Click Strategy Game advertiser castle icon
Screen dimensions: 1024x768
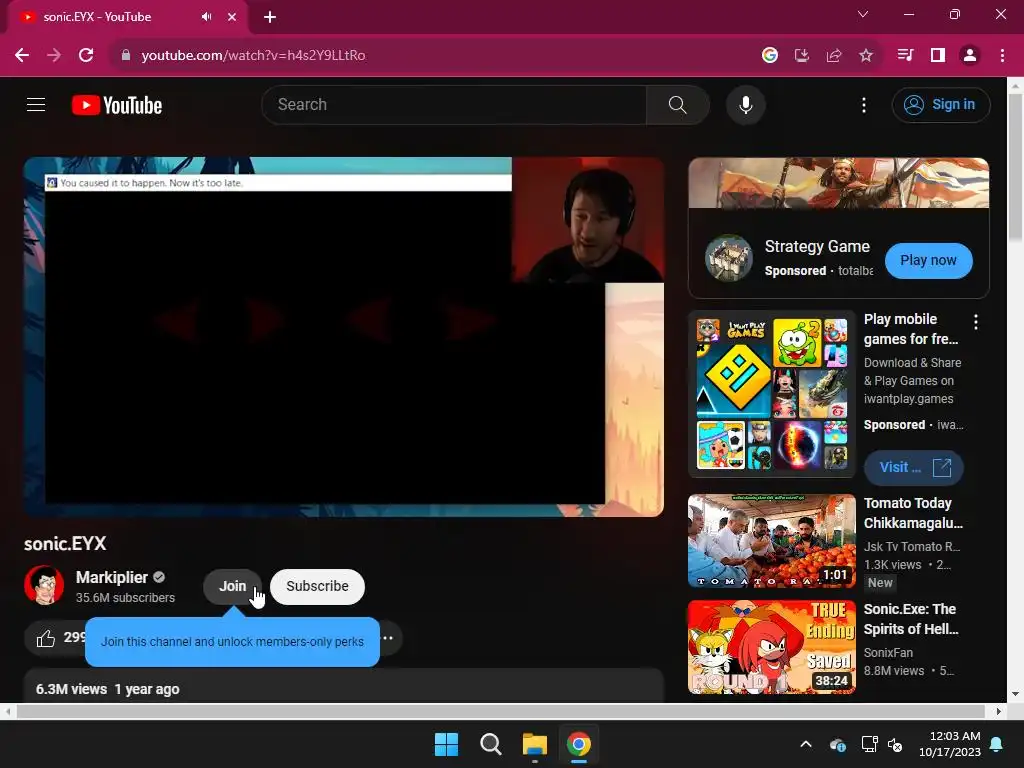[729, 258]
